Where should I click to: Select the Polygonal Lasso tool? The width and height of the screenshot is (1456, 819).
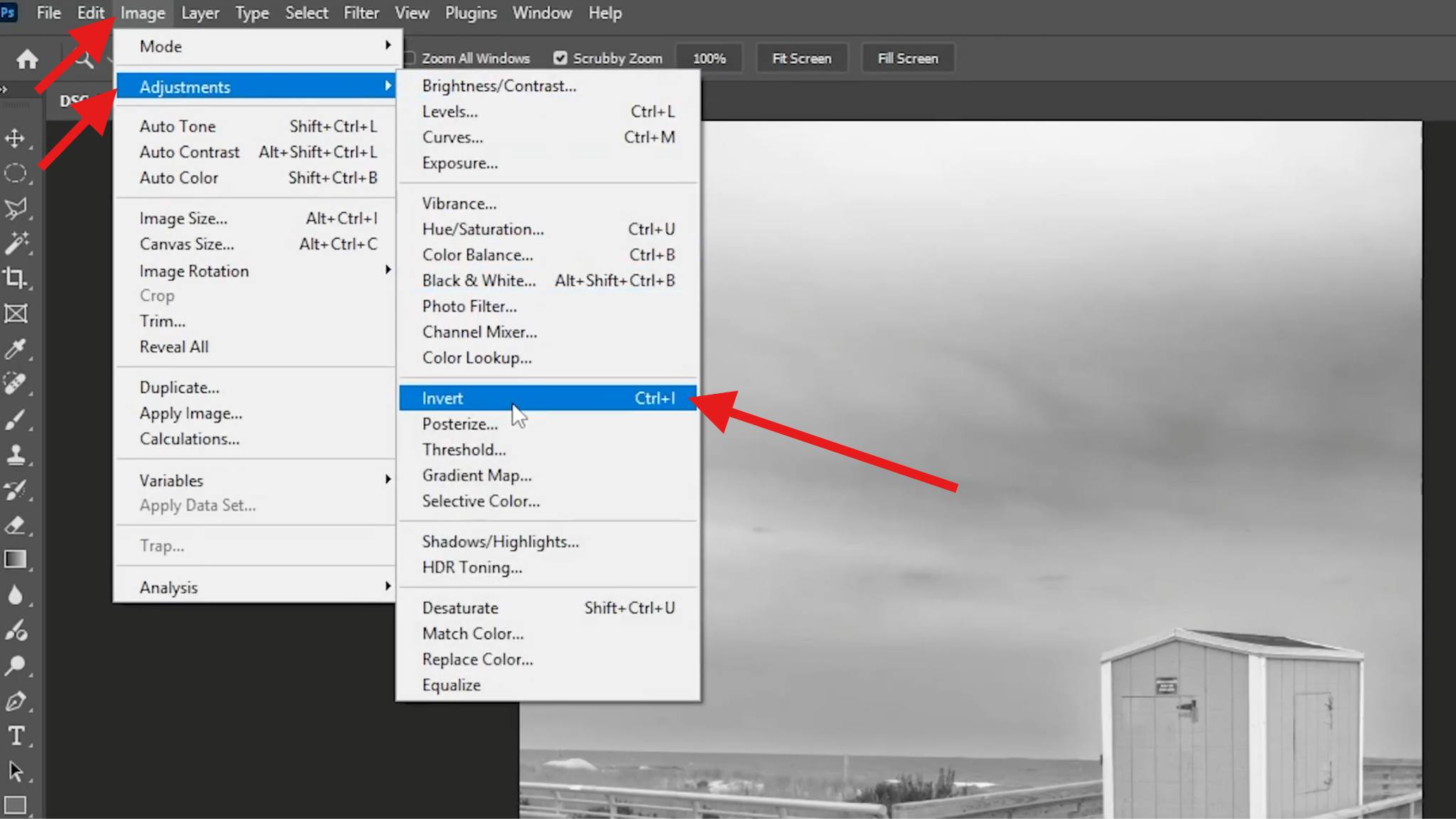coord(15,208)
